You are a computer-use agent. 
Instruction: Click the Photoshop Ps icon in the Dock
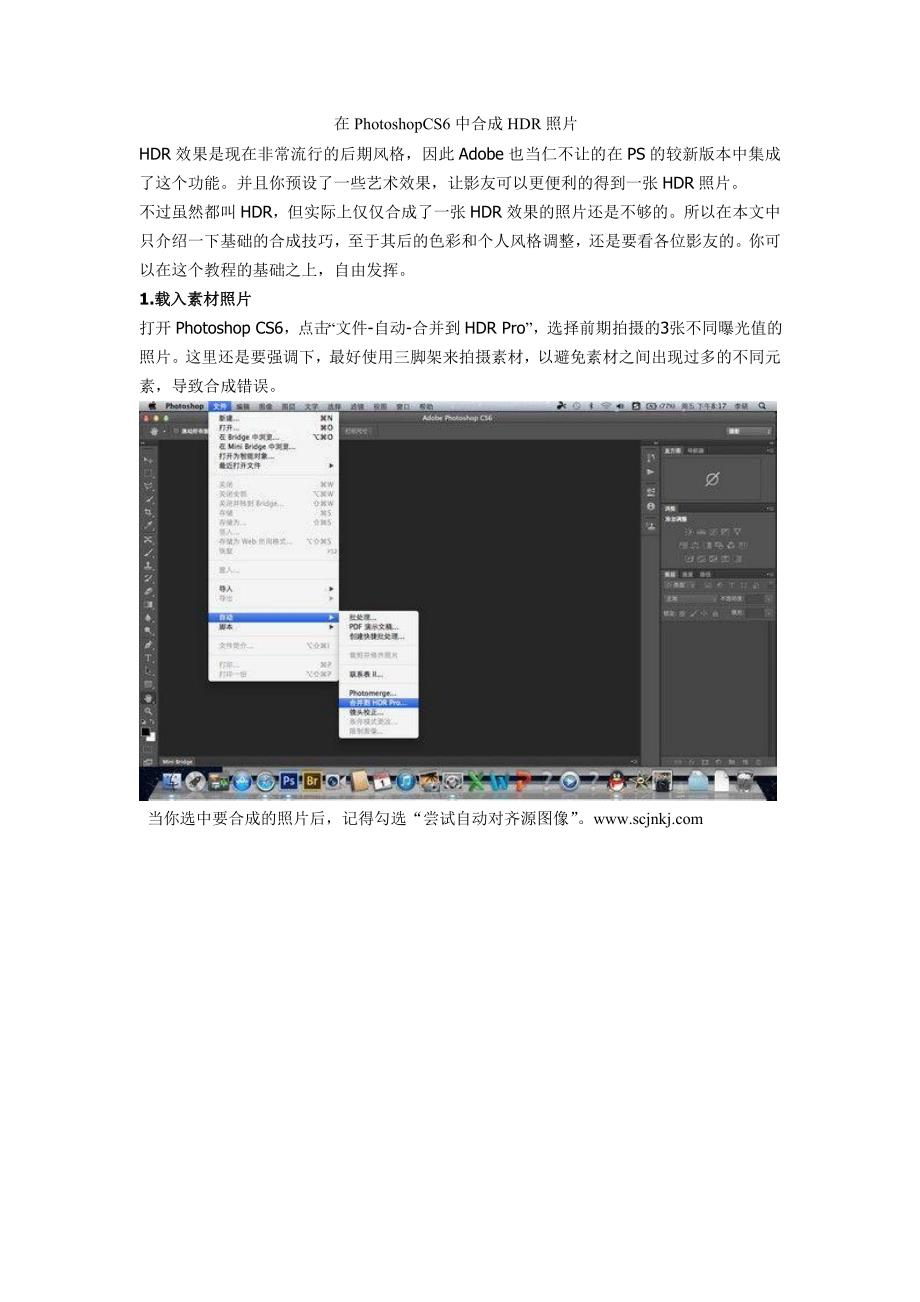pos(289,782)
